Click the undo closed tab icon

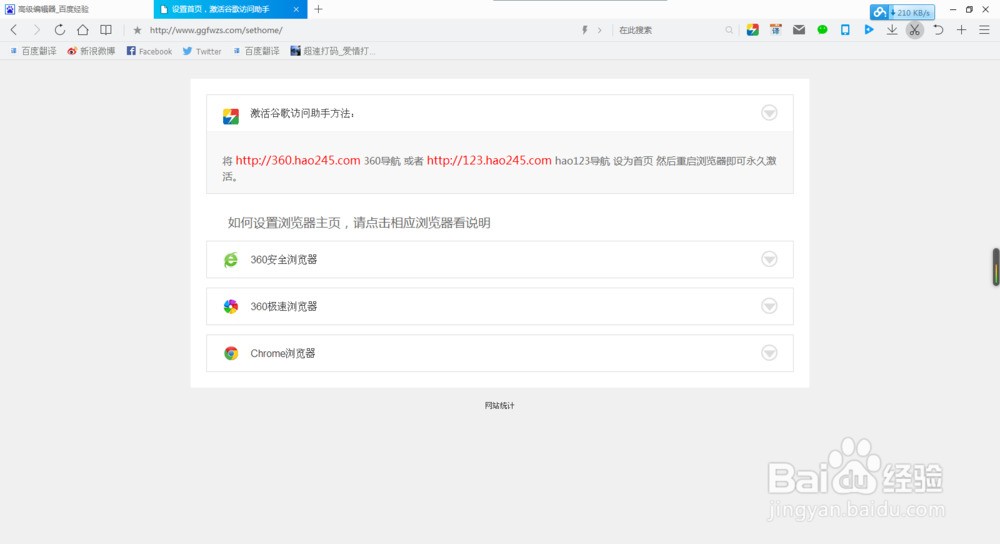click(938, 30)
